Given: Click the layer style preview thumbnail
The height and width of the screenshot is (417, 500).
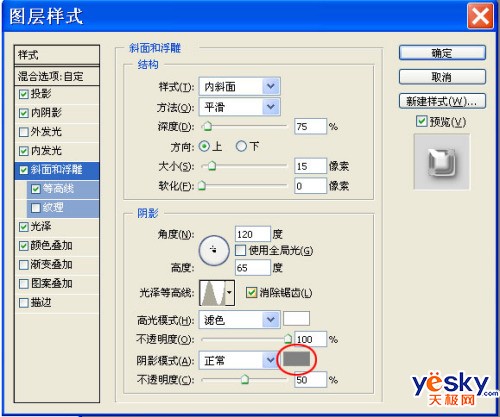Looking at the screenshot, I should pos(442,162).
